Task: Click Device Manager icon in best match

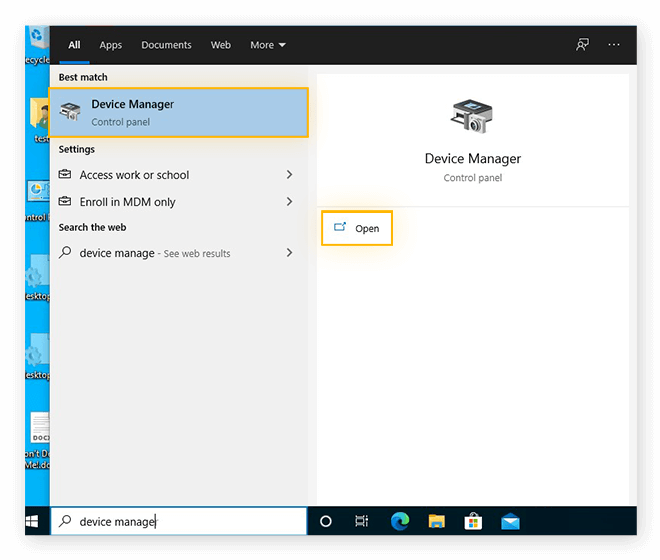Action: click(x=70, y=112)
